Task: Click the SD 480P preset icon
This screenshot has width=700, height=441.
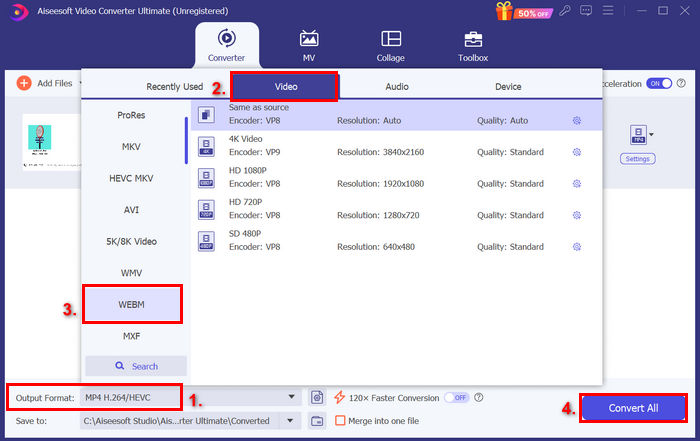Action: coord(206,241)
